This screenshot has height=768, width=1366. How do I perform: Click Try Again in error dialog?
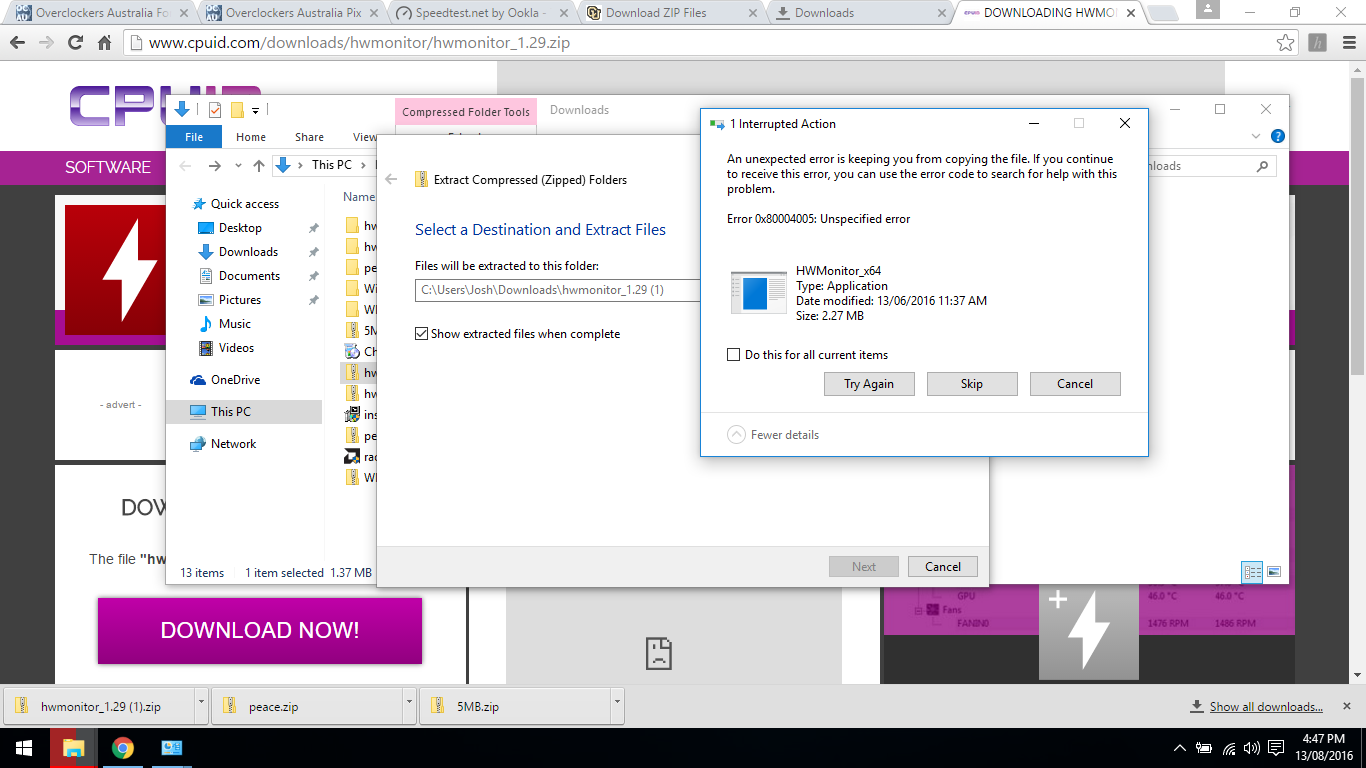[x=869, y=384]
